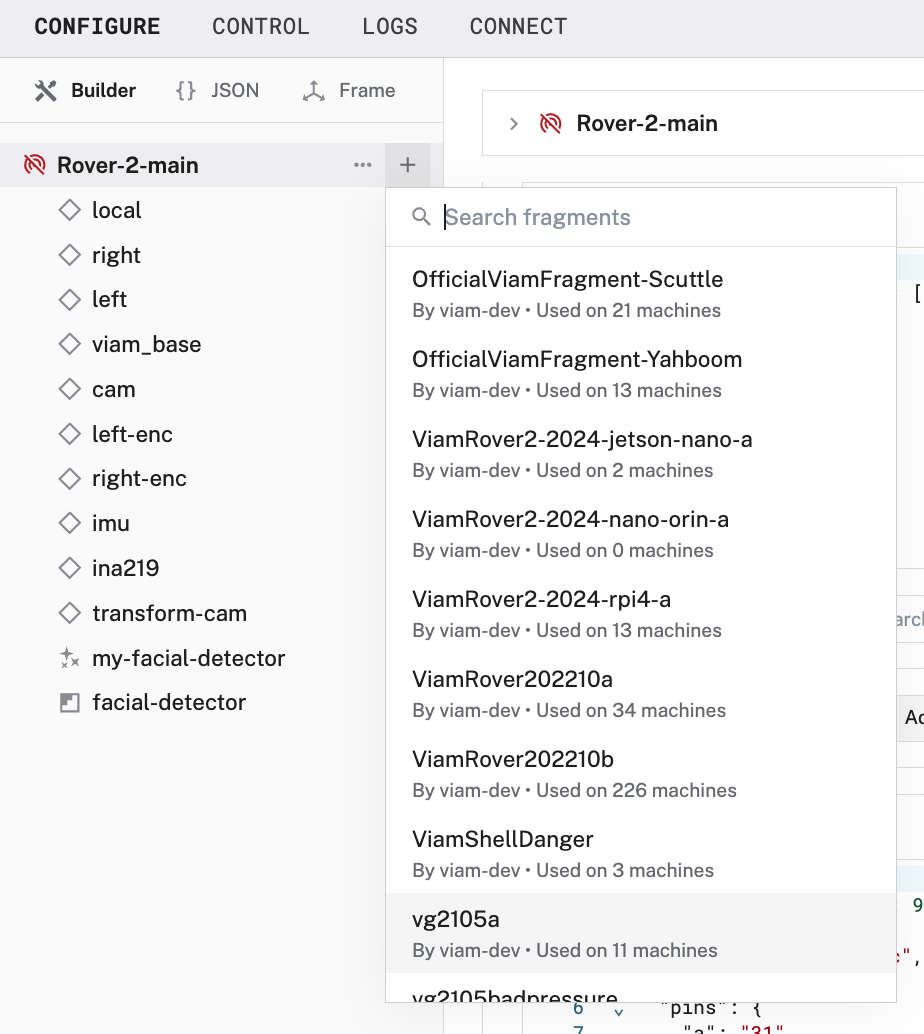The image size is (924, 1034).
Task: Click the square icon beside facial-detector
Action: coord(69,703)
